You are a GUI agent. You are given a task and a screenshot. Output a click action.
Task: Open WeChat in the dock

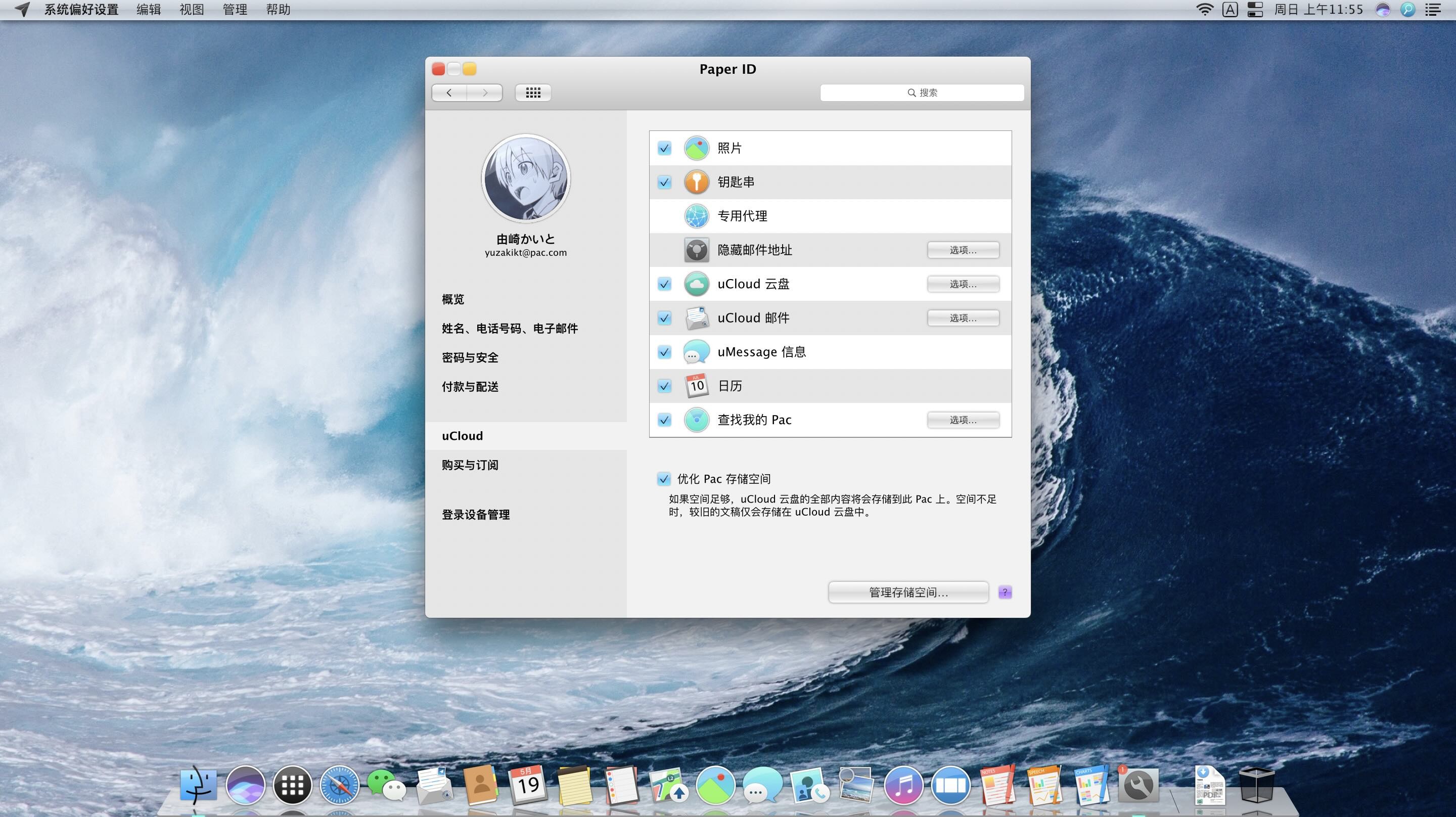coord(386,785)
